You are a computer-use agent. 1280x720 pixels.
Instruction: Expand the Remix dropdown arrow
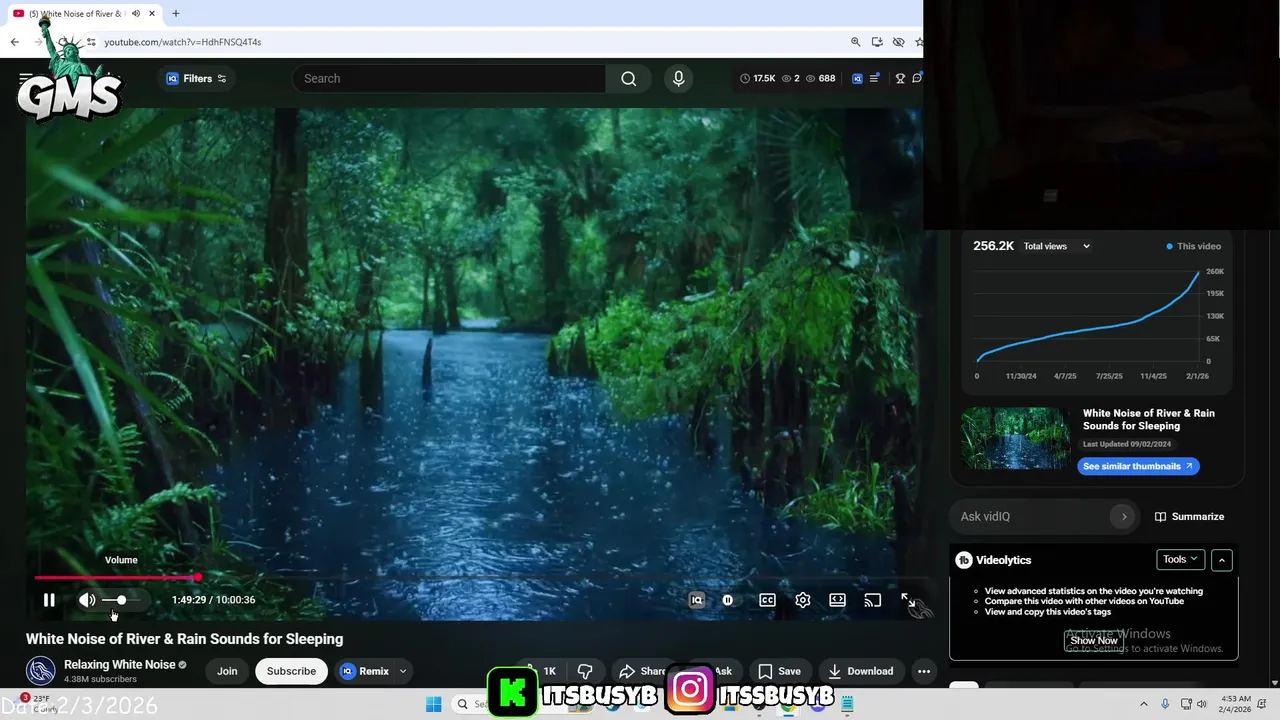(403, 671)
